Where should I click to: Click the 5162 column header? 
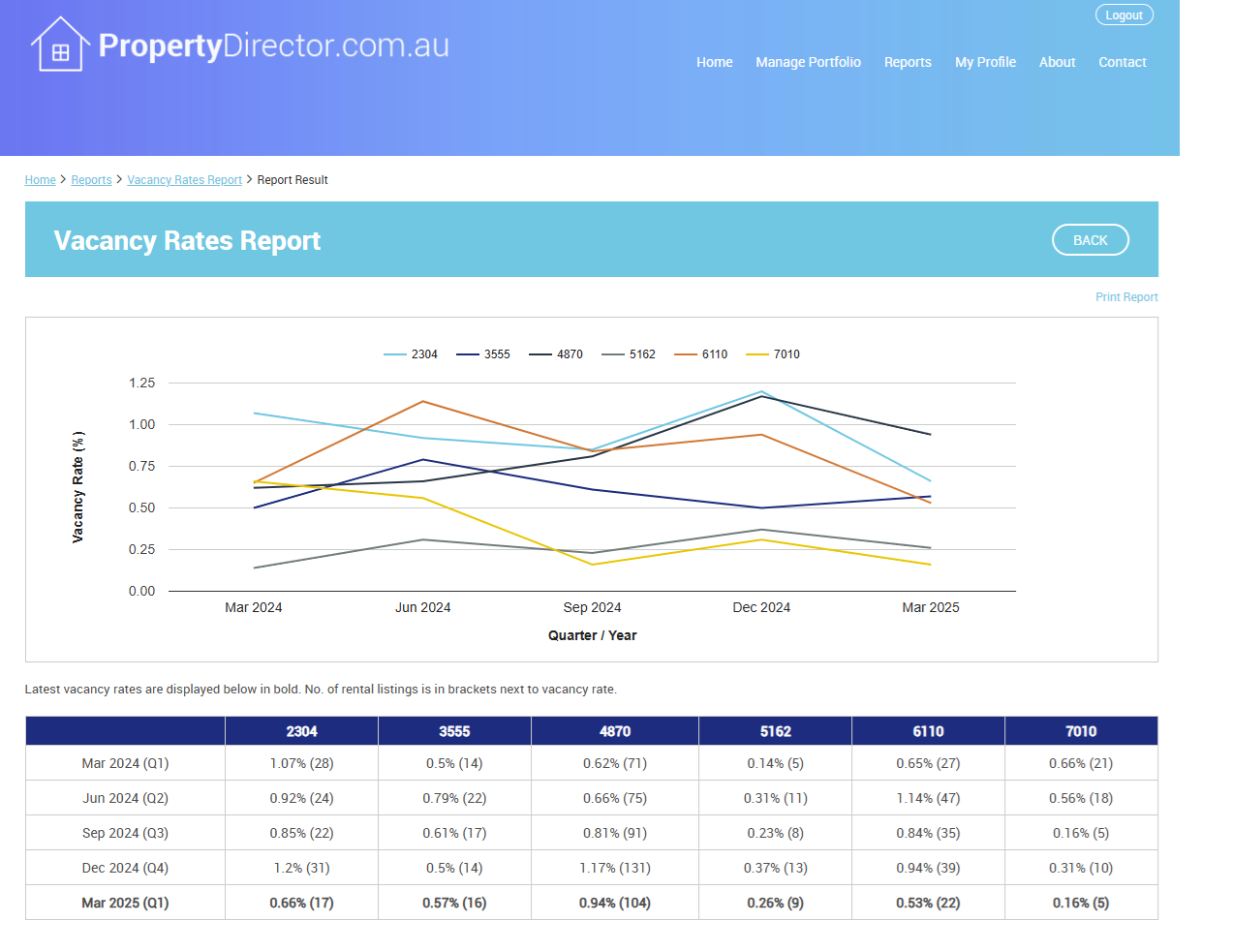click(x=775, y=731)
